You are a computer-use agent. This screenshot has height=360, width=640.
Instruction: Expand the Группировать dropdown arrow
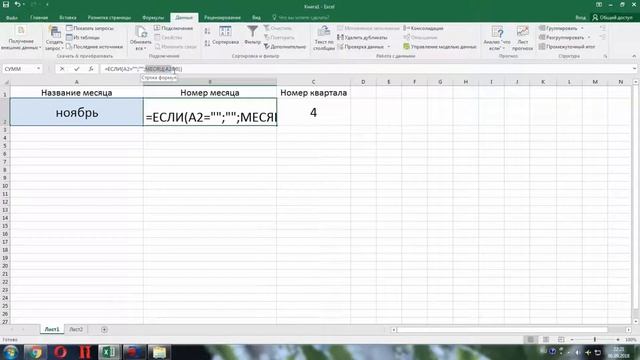coord(582,28)
